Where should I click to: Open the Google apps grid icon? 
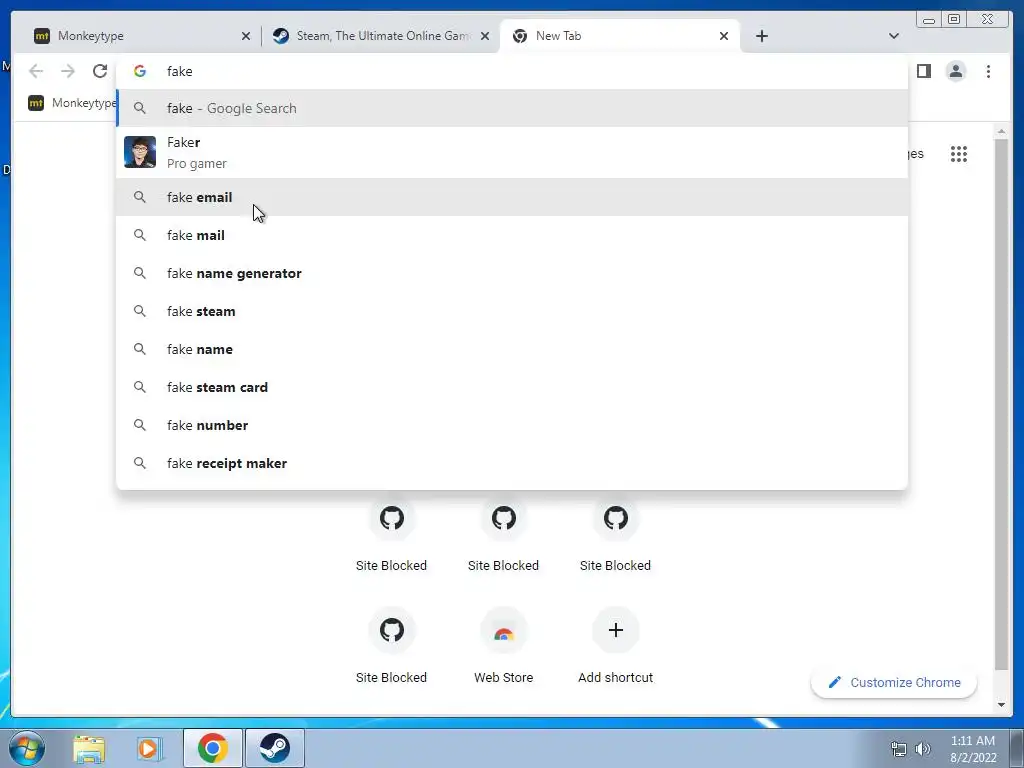pyautogui.click(x=959, y=154)
